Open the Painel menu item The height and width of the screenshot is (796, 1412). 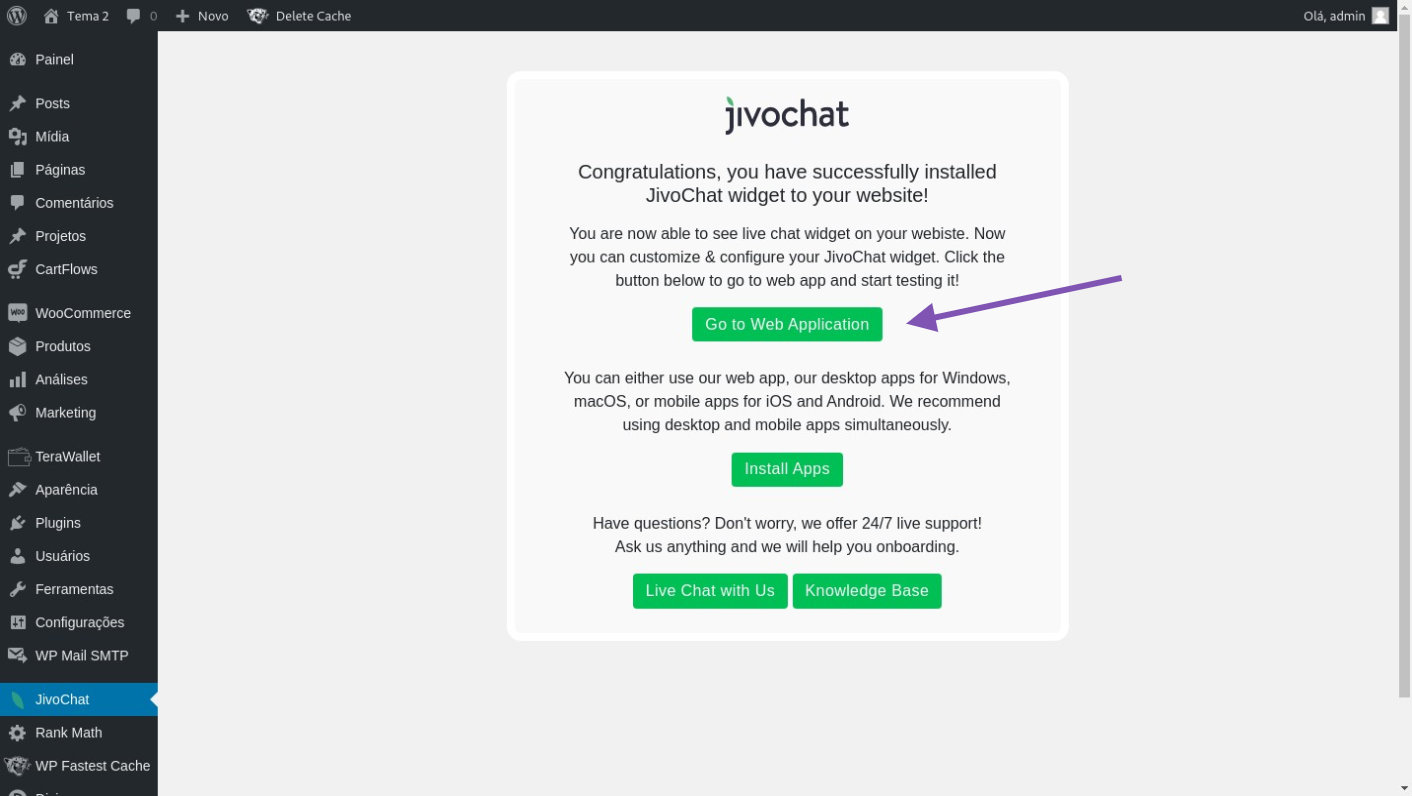tap(79, 60)
